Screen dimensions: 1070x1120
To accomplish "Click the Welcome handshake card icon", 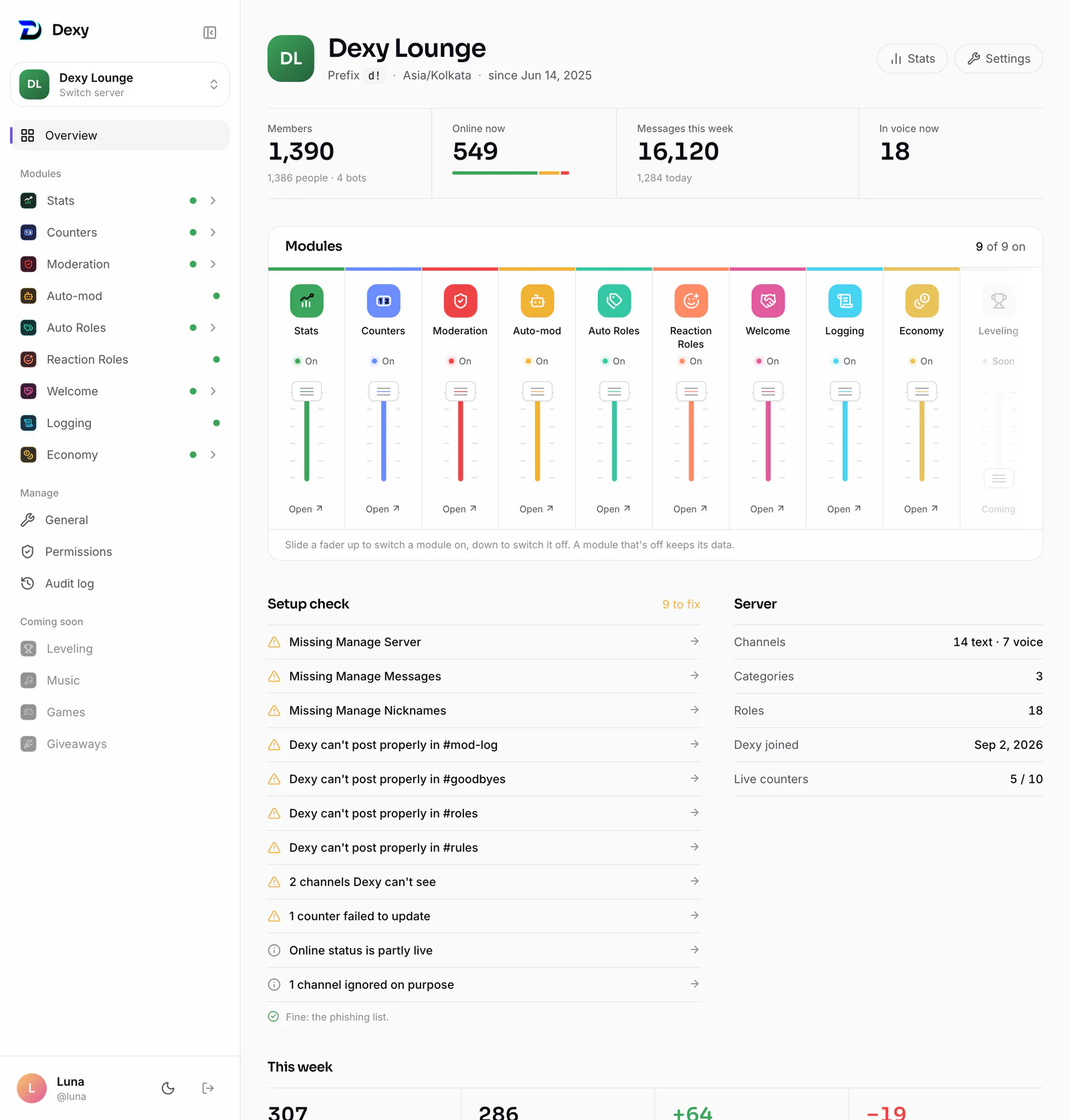I will pyautogui.click(x=768, y=301).
